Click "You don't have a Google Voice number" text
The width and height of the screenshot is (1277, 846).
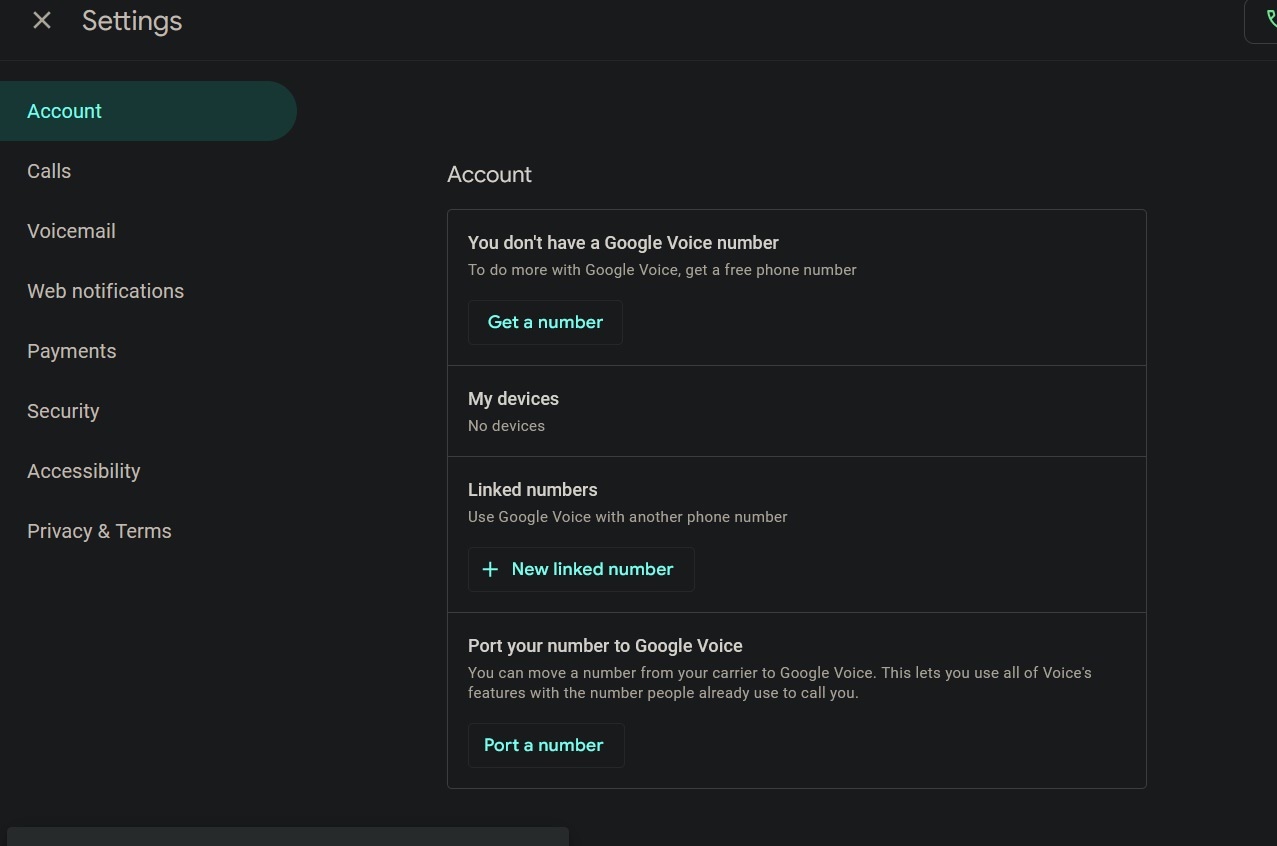pos(623,243)
